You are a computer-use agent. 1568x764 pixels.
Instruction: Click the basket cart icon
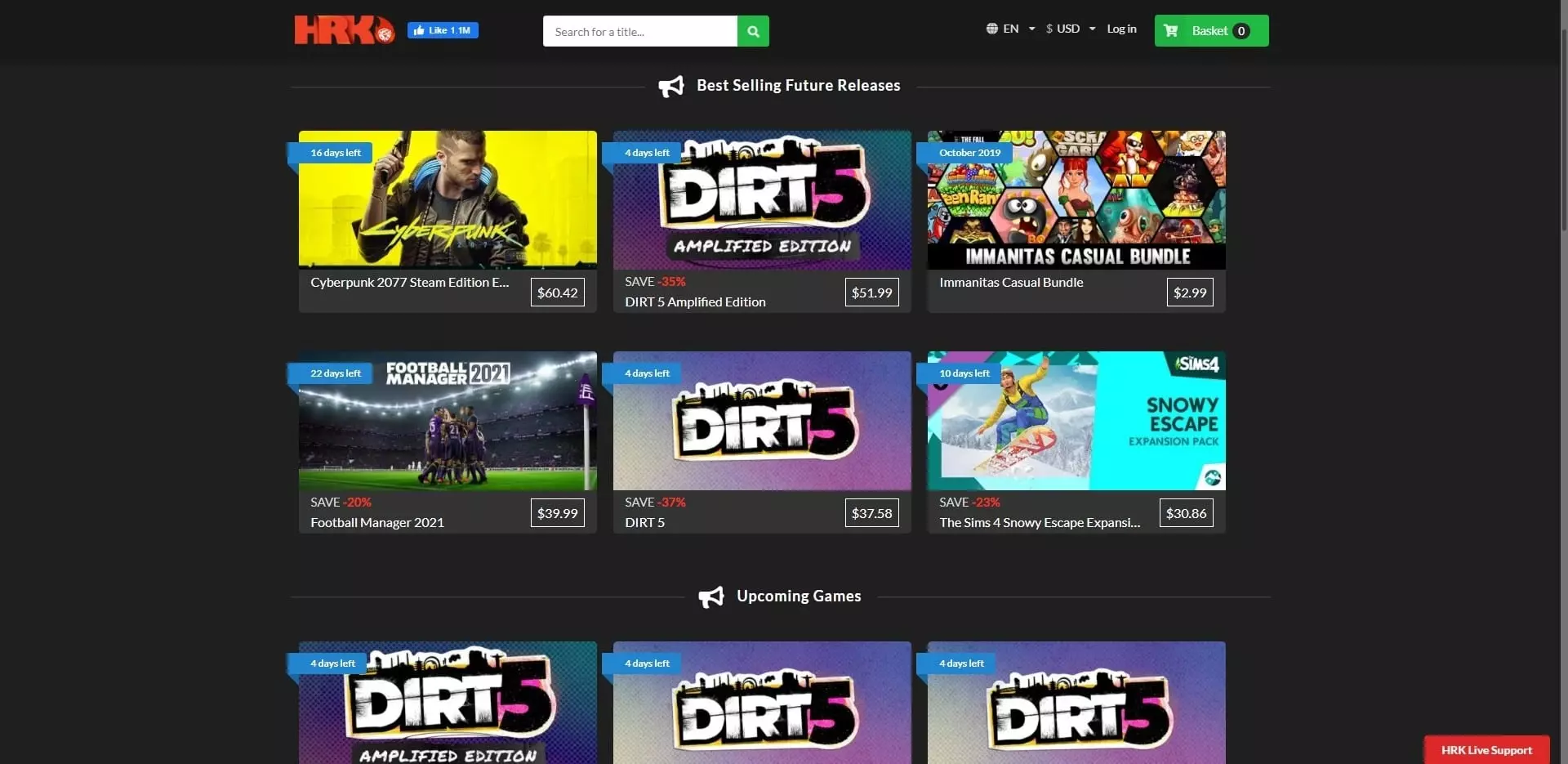pos(1170,30)
